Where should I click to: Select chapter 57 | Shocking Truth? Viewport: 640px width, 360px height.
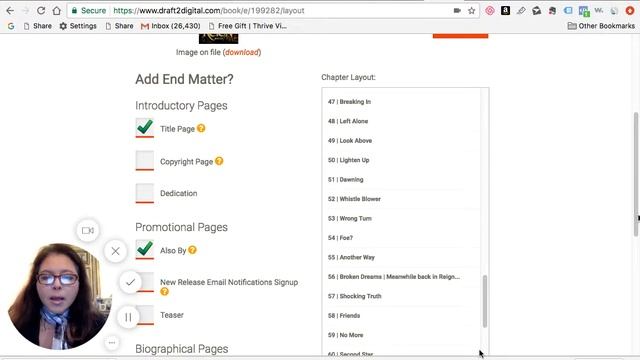click(x=354, y=296)
